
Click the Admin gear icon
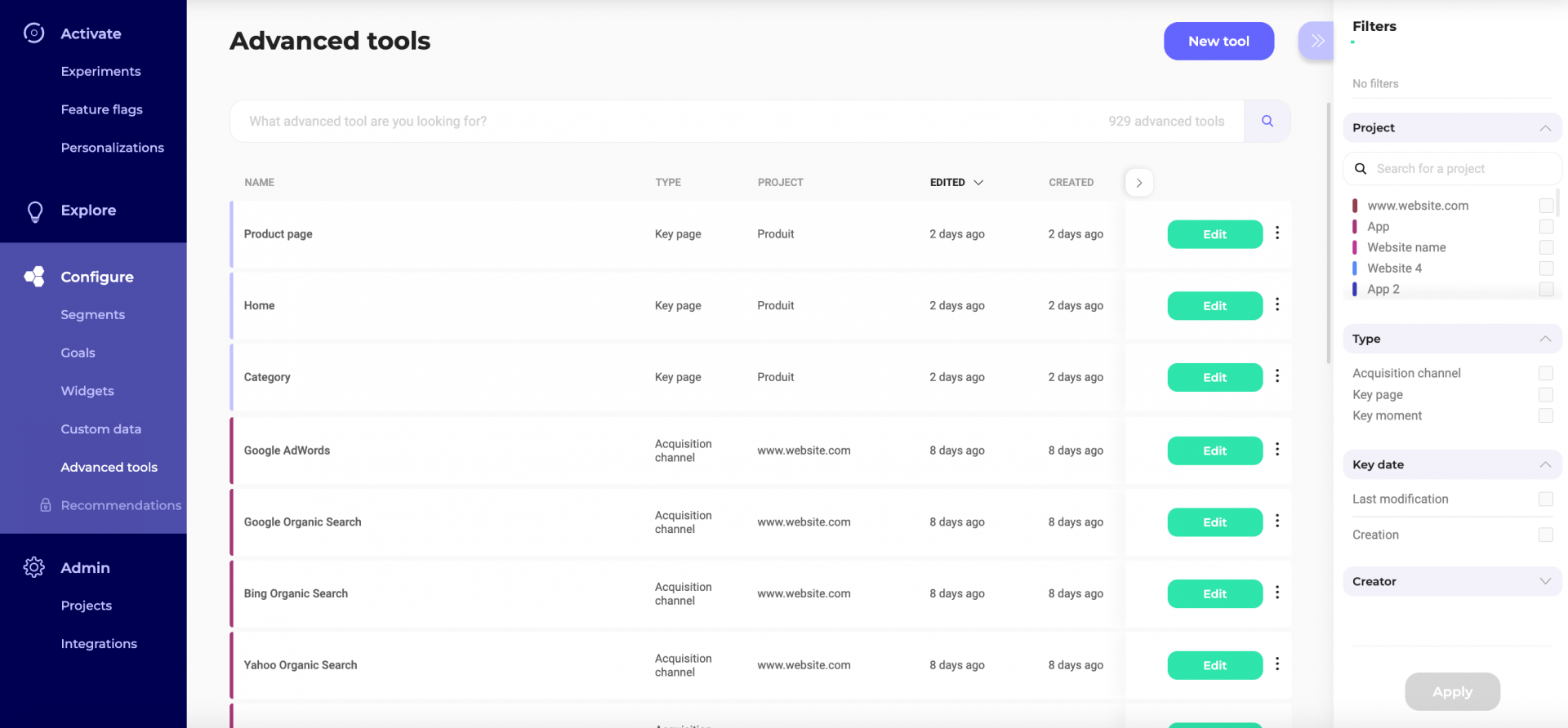click(x=34, y=567)
